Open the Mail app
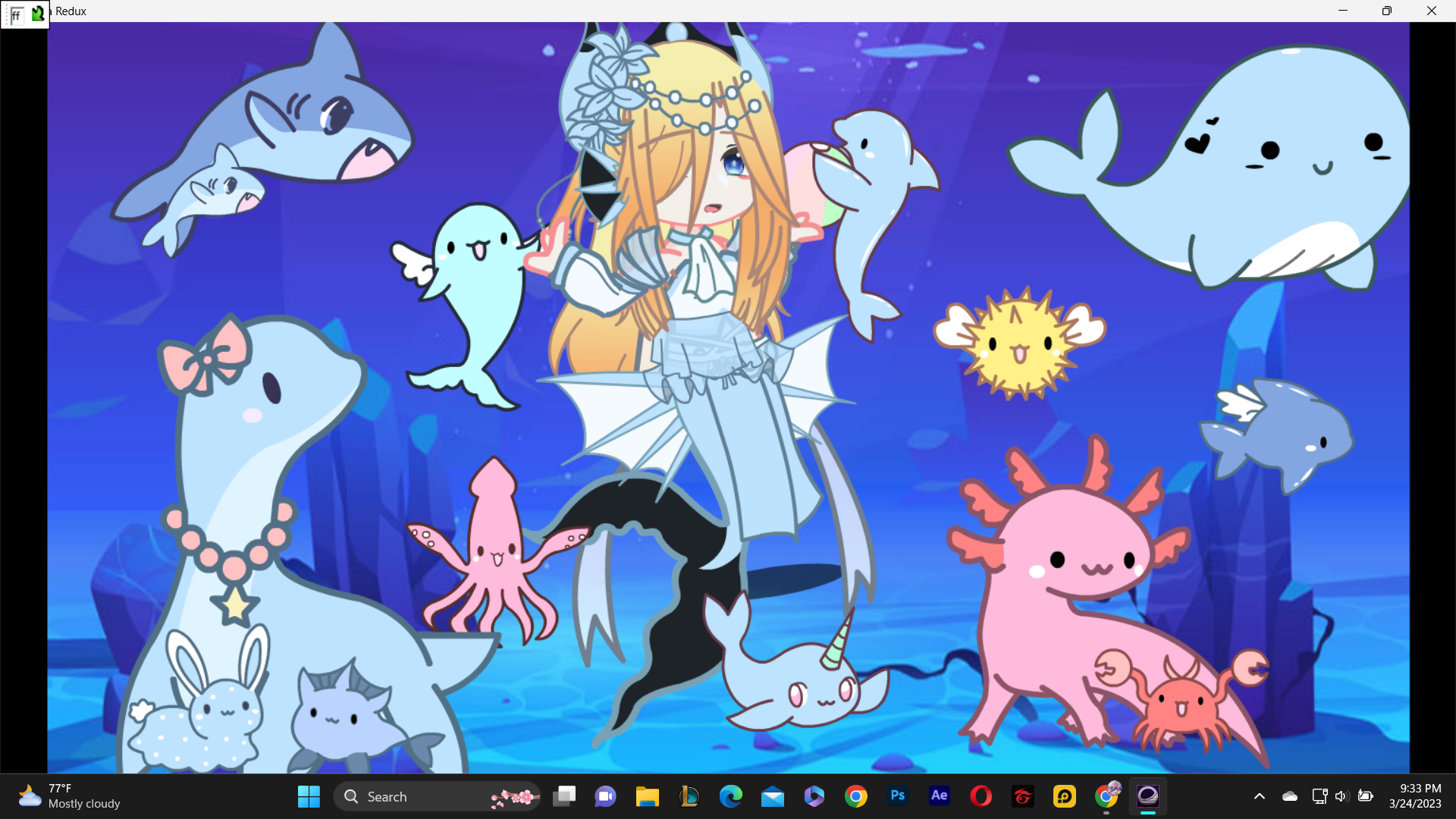1456x819 pixels. click(x=772, y=796)
